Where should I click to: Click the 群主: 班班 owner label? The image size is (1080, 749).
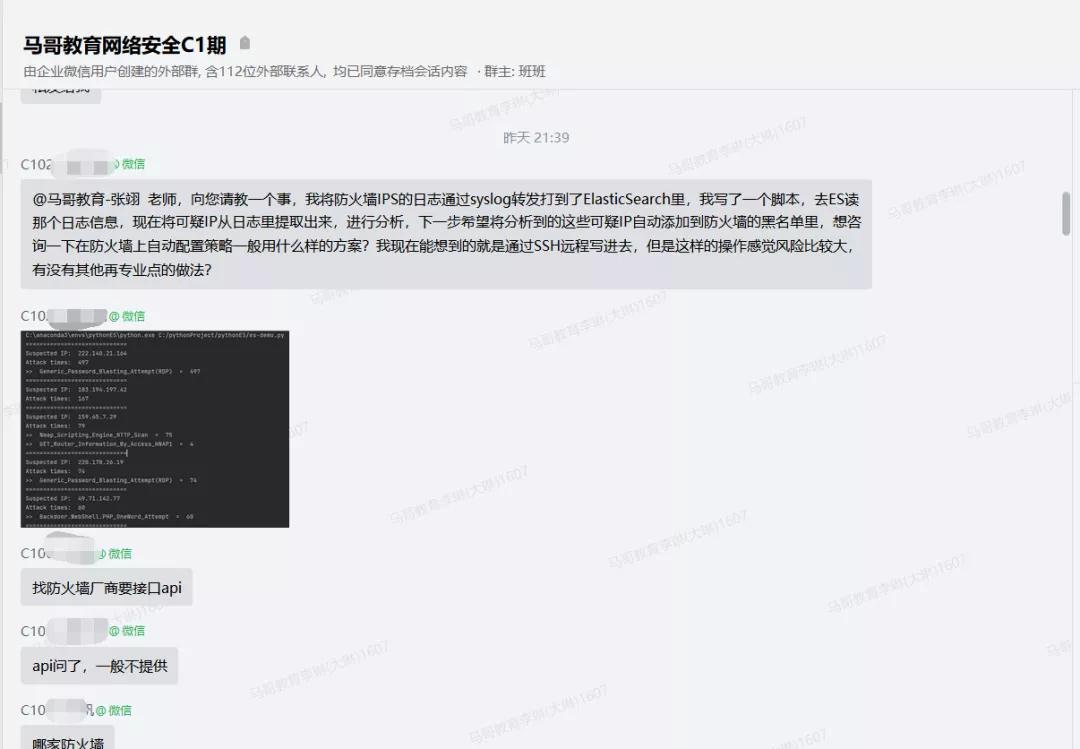tap(515, 71)
